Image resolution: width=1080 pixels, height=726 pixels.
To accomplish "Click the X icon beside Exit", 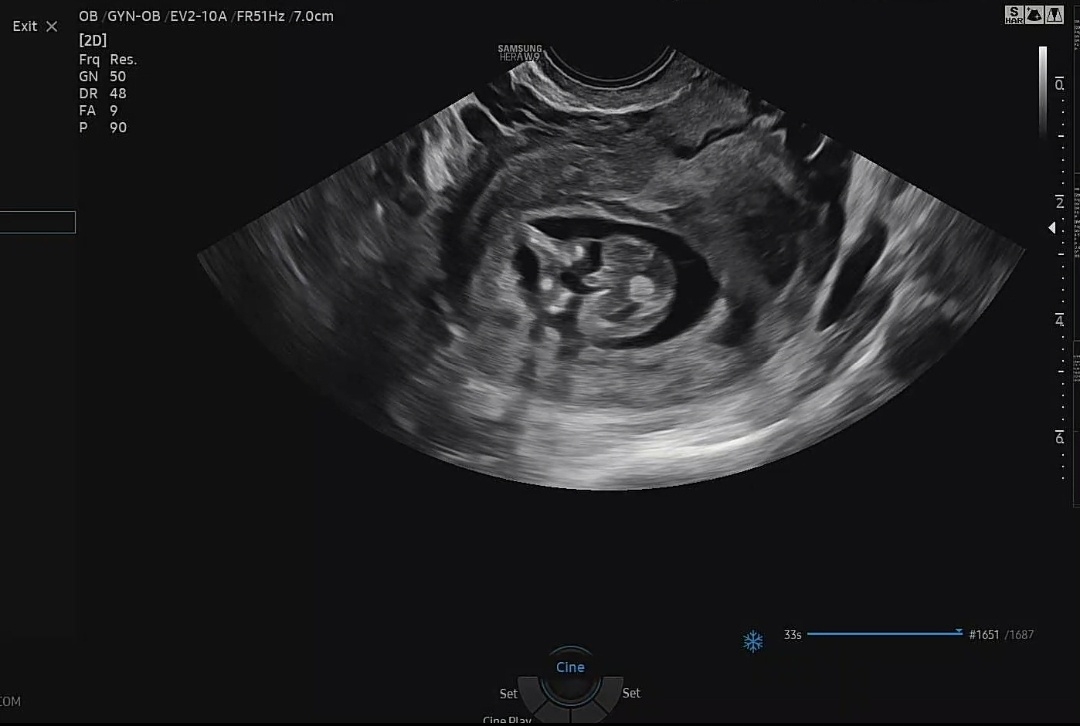I will [52, 27].
